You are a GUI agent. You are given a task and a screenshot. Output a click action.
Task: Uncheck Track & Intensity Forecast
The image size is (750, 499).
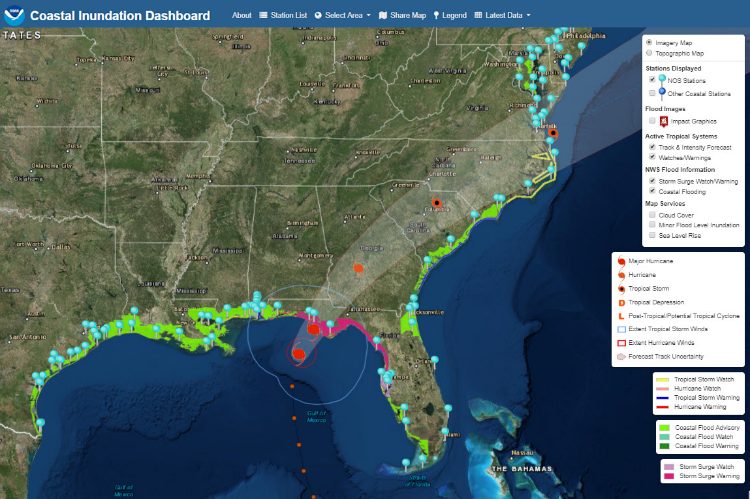pos(652,147)
